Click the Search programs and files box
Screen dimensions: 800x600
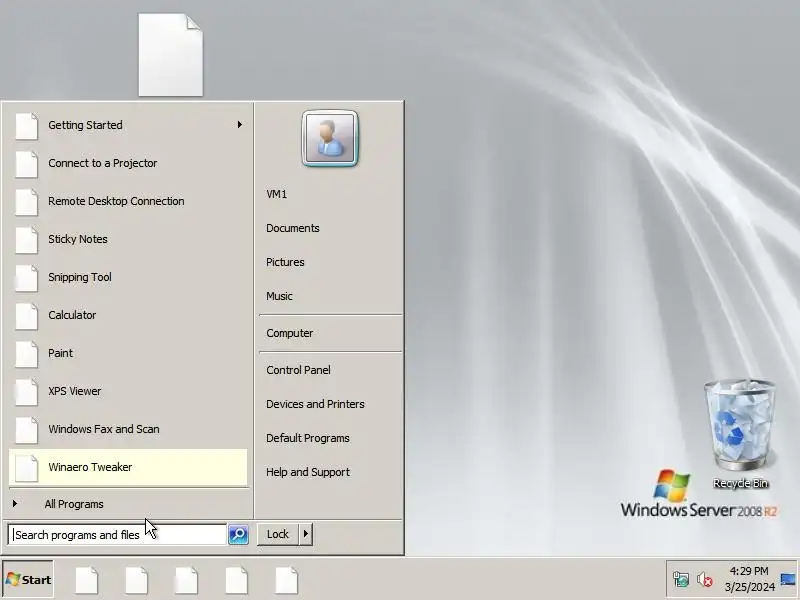click(117, 535)
